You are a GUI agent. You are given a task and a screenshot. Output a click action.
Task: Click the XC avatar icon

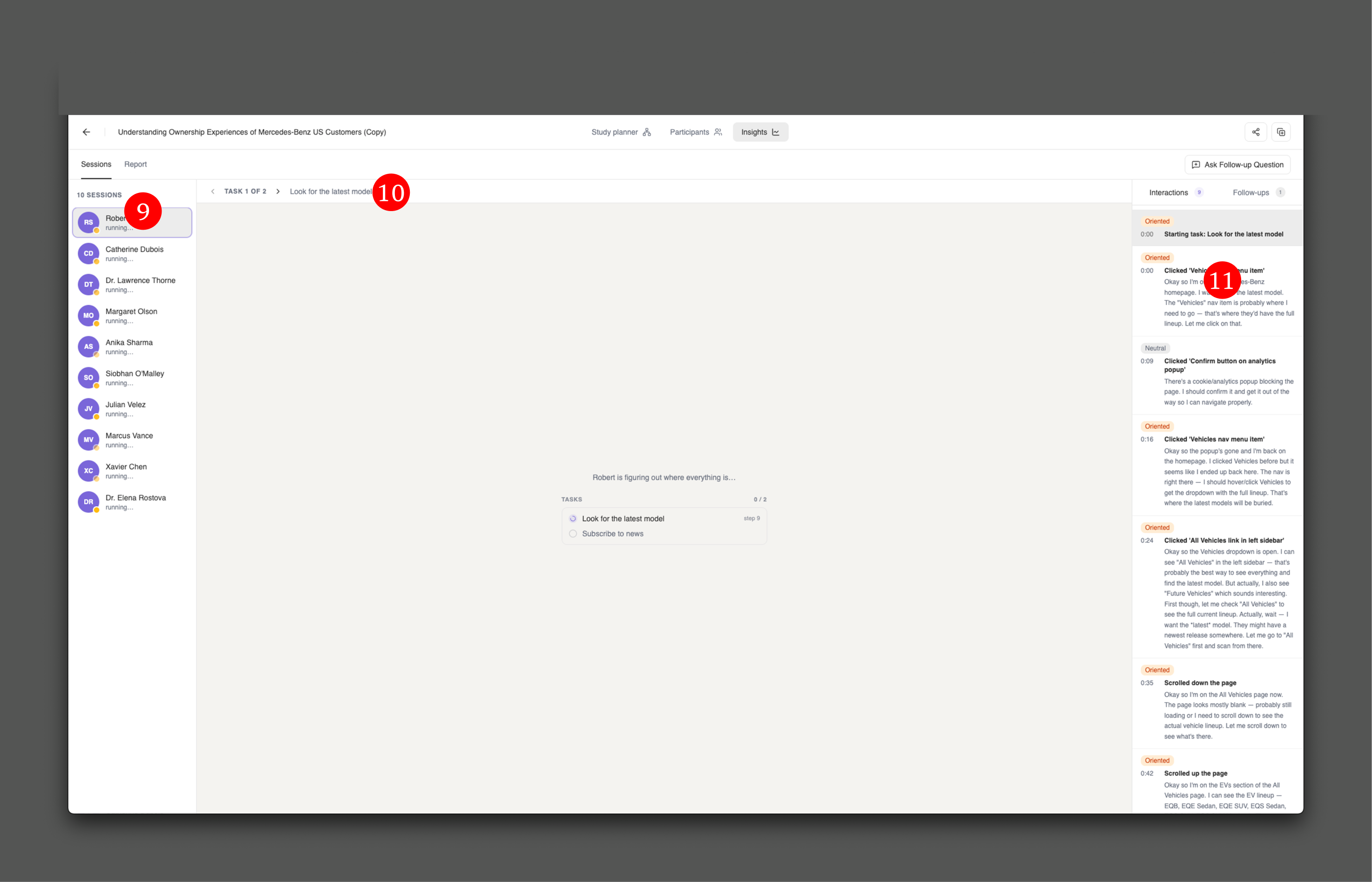pyautogui.click(x=89, y=471)
